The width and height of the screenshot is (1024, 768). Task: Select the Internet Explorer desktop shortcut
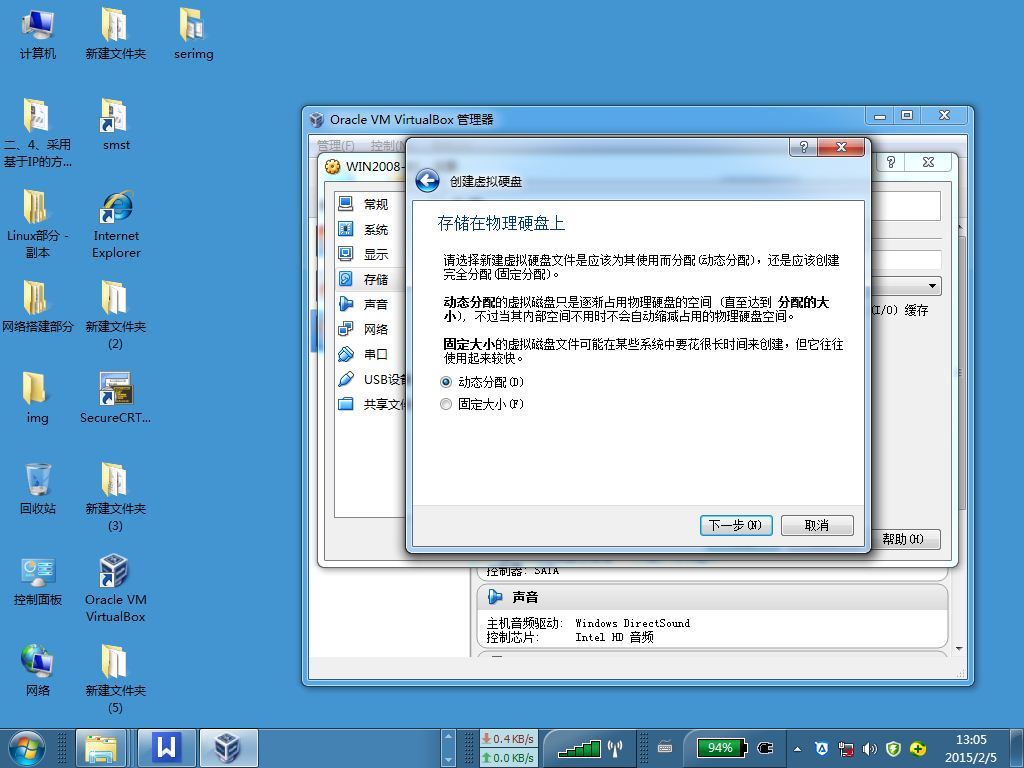tap(116, 225)
